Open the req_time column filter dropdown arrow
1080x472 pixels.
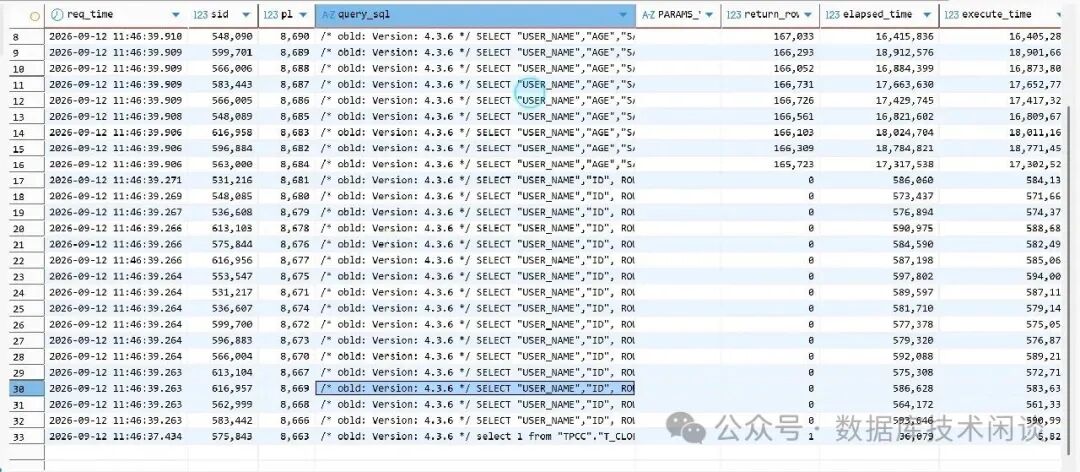click(176, 15)
